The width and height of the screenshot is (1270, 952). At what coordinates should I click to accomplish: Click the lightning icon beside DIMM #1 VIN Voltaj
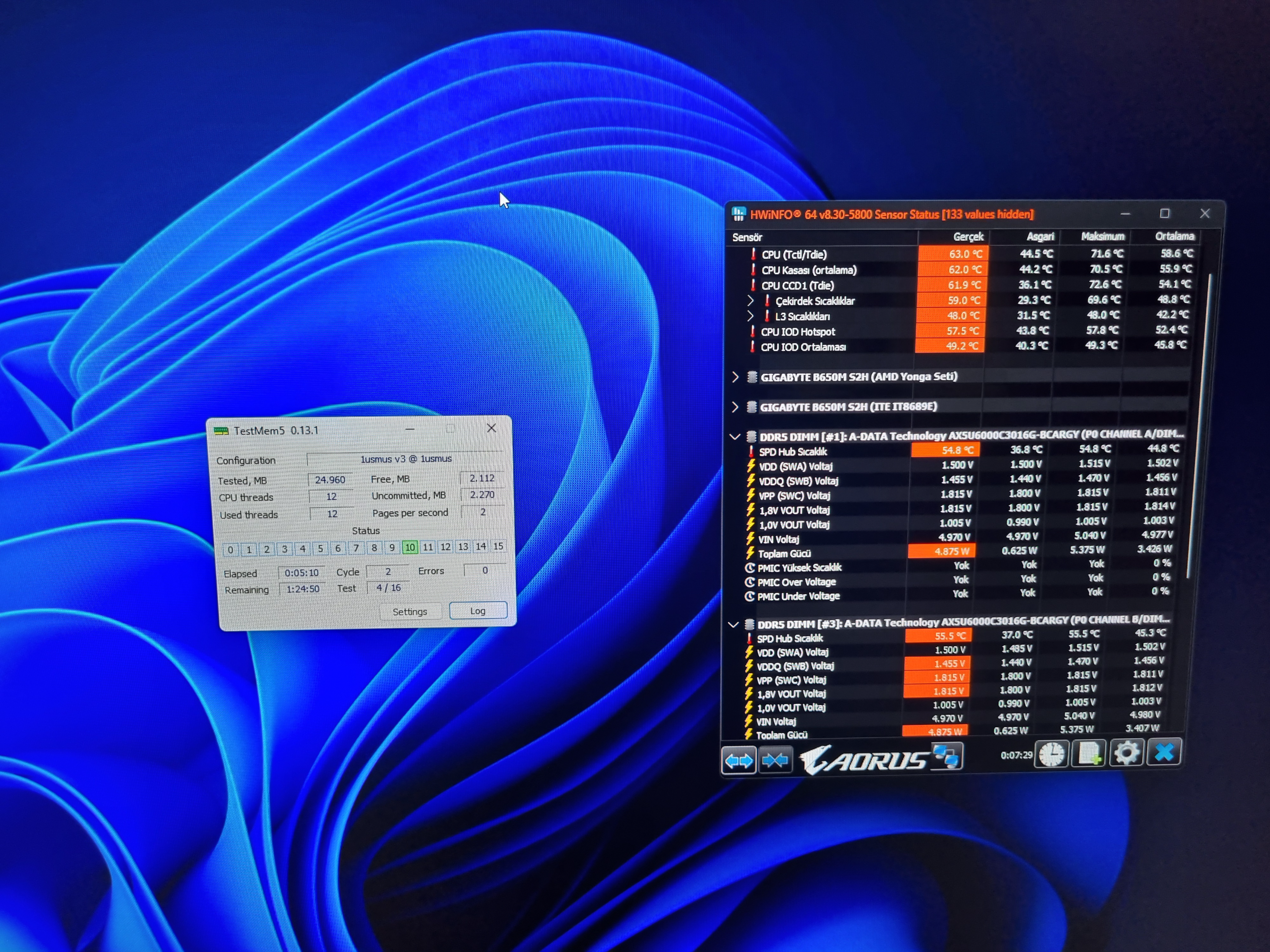(750, 538)
